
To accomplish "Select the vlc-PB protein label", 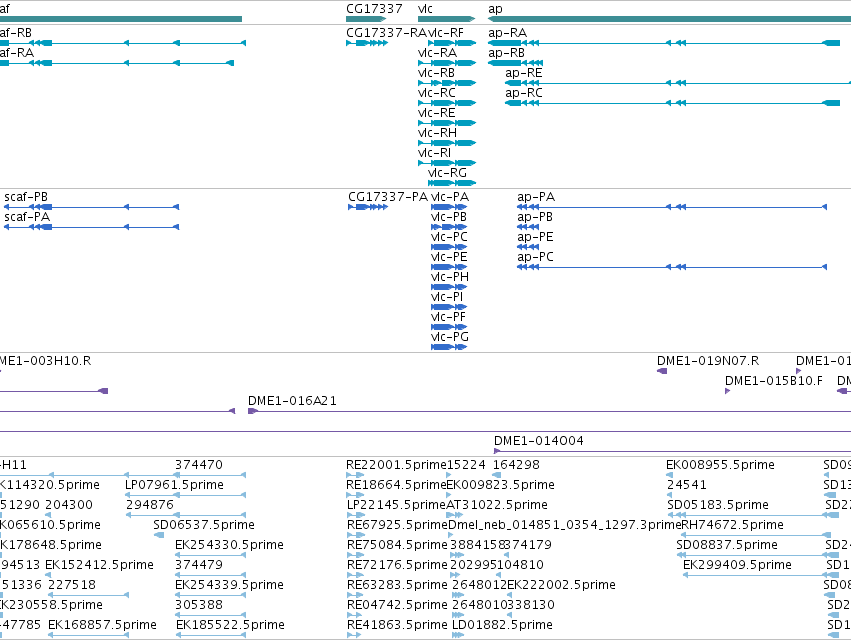I will coord(448,217).
